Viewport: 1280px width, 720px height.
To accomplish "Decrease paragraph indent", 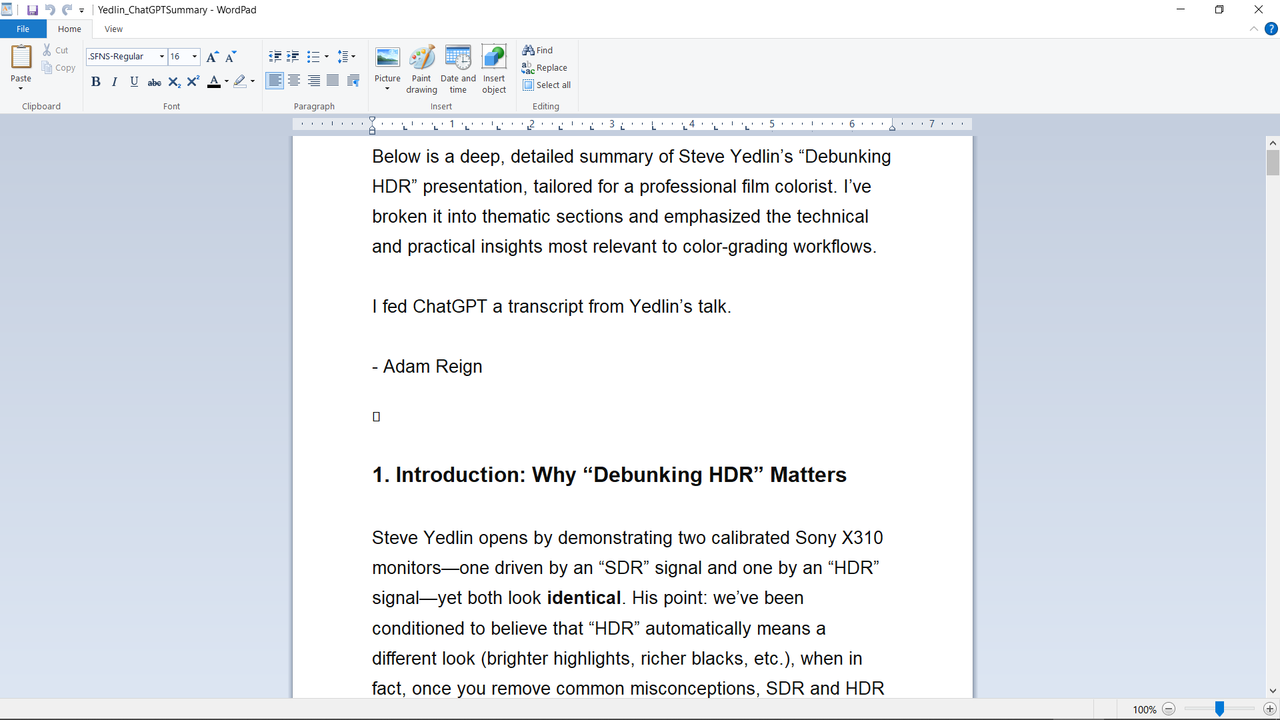I will tap(275, 57).
